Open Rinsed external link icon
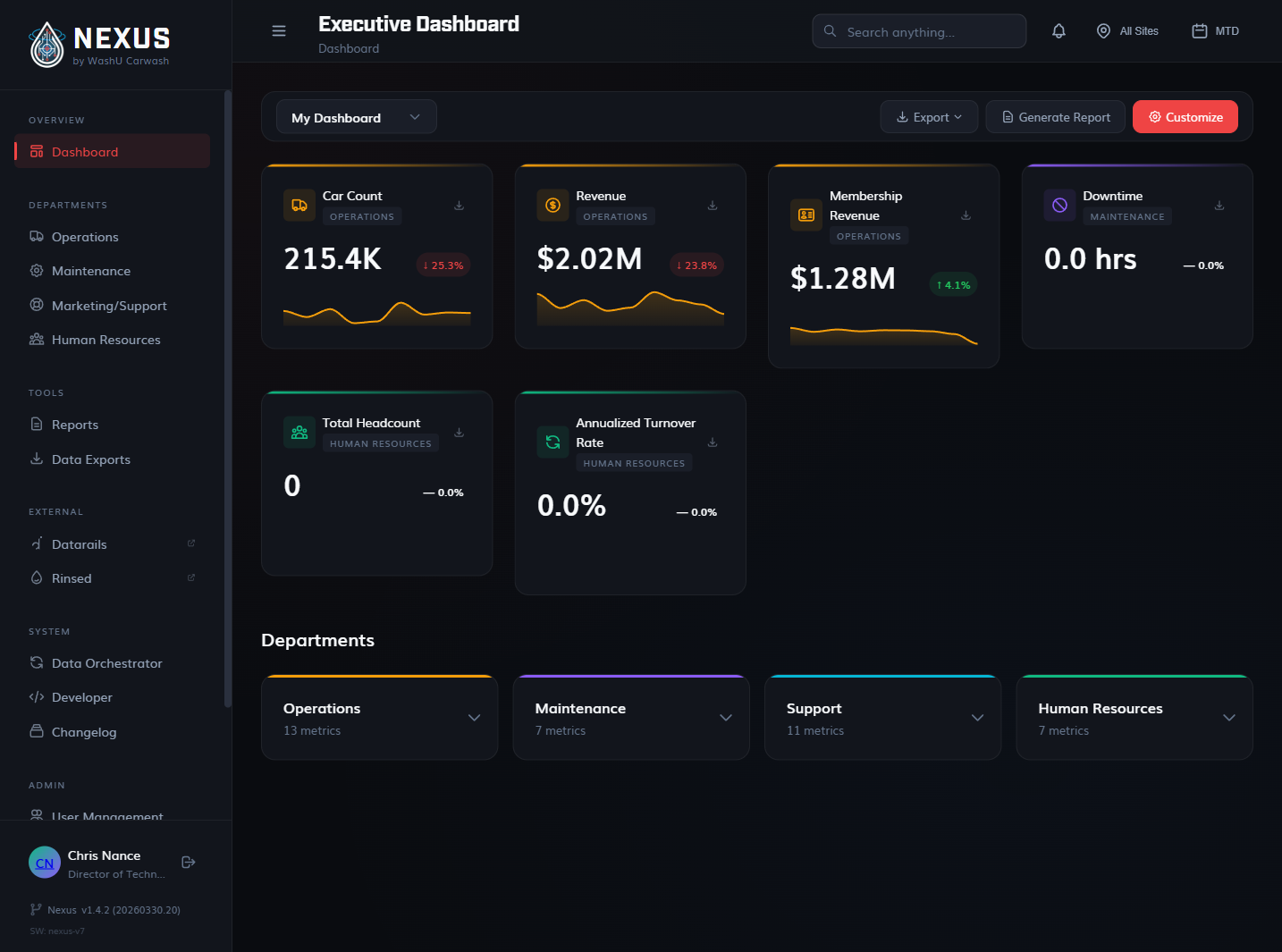This screenshot has height=952, width=1282. point(190,577)
